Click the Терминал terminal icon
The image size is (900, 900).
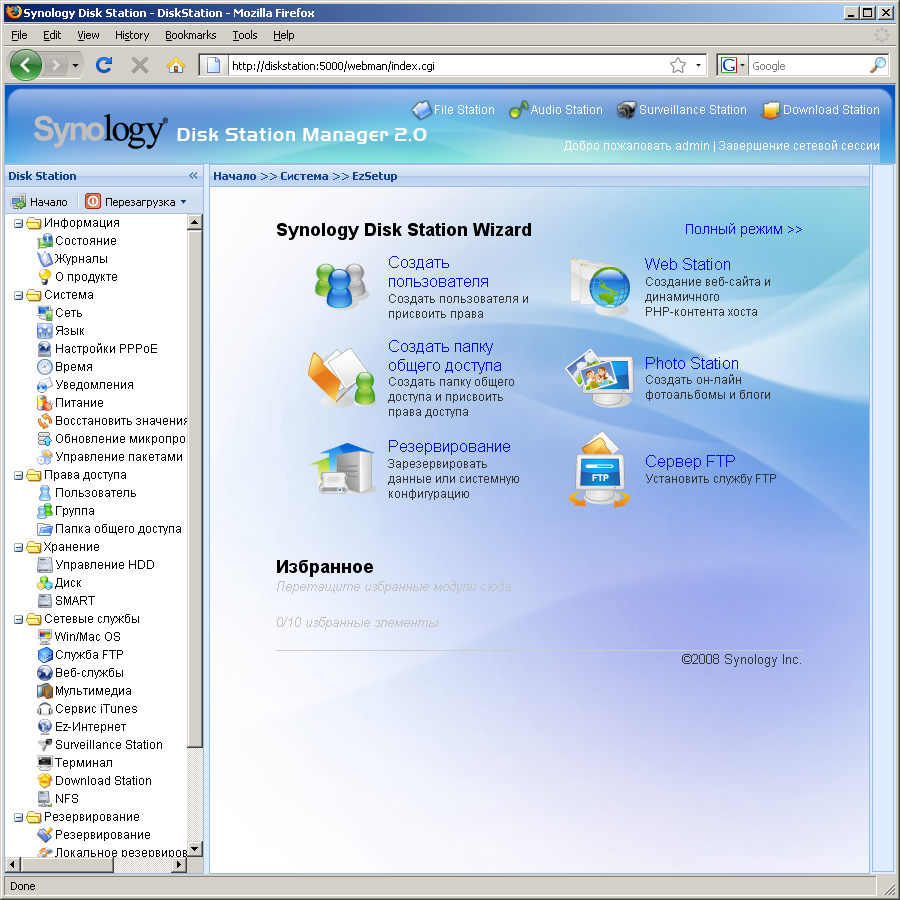(x=45, y=763)
